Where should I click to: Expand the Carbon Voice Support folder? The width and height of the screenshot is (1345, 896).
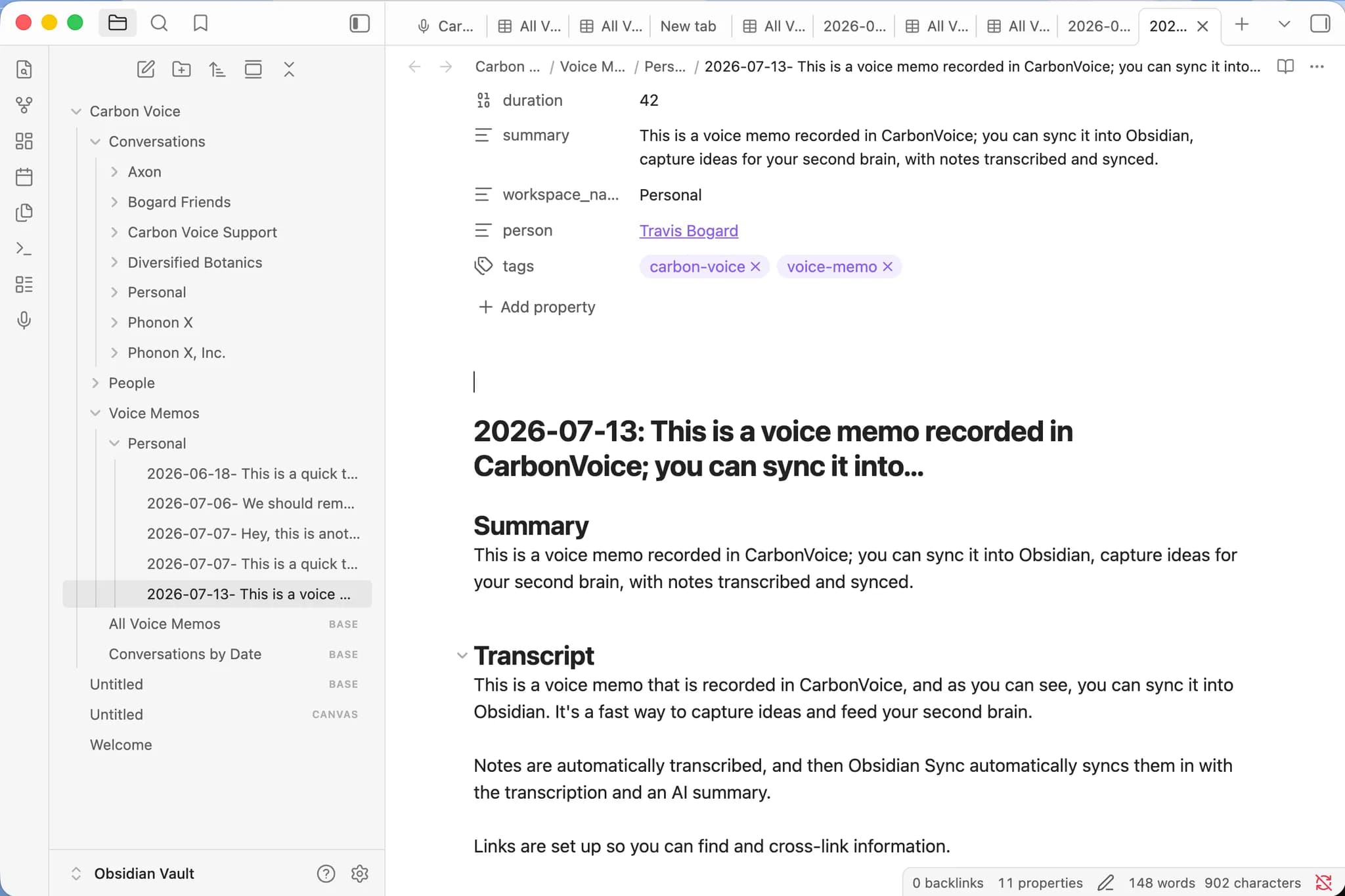pos(114,232)
